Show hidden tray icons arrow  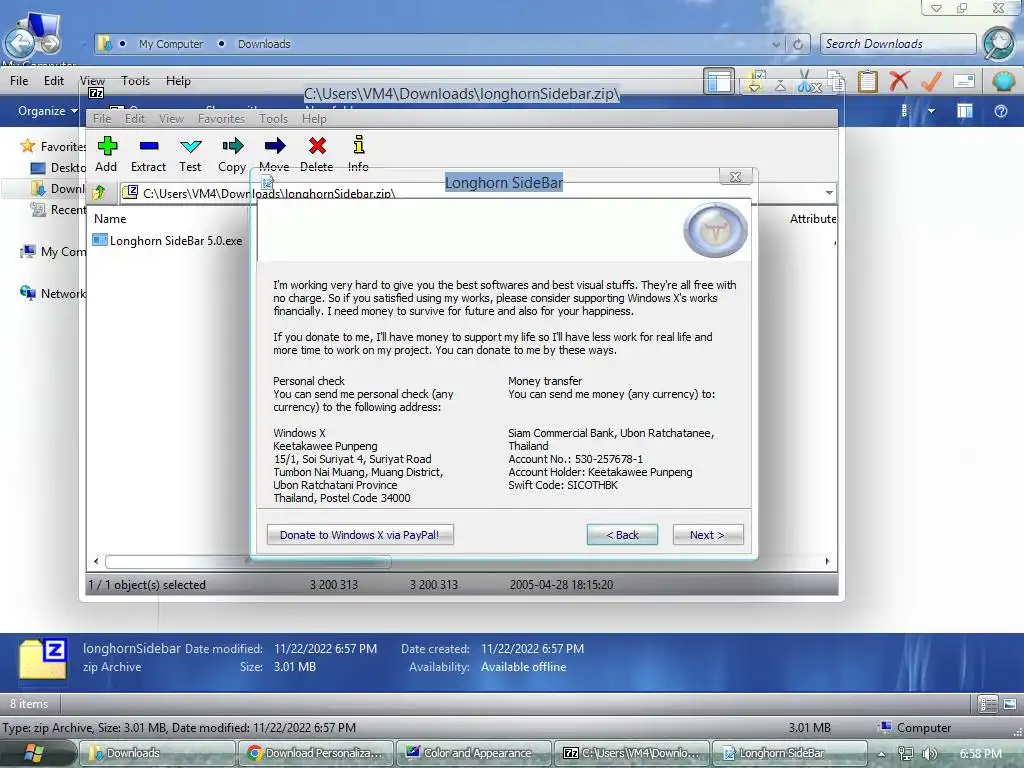882,754
